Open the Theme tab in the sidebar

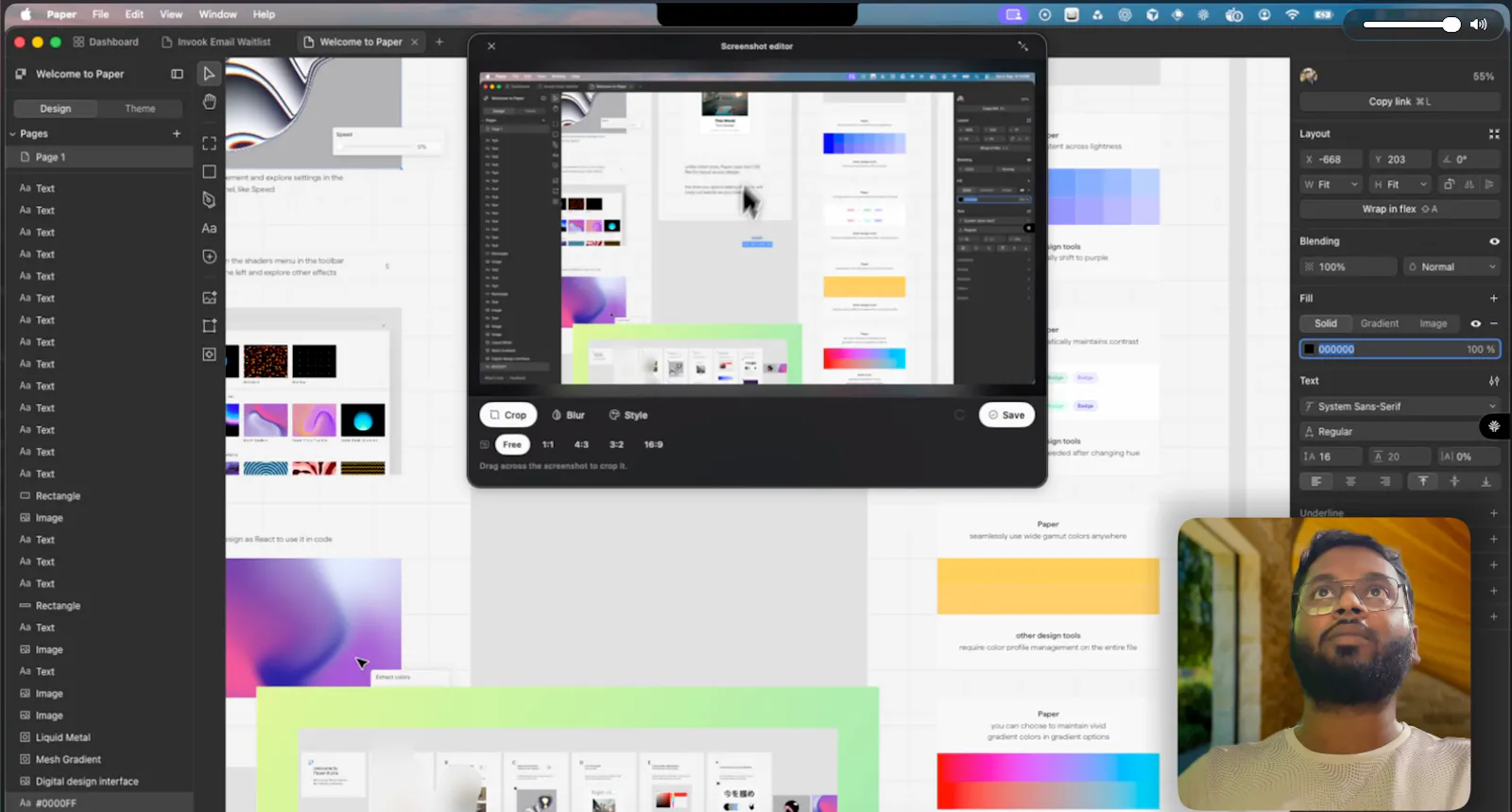click(140, 109)
